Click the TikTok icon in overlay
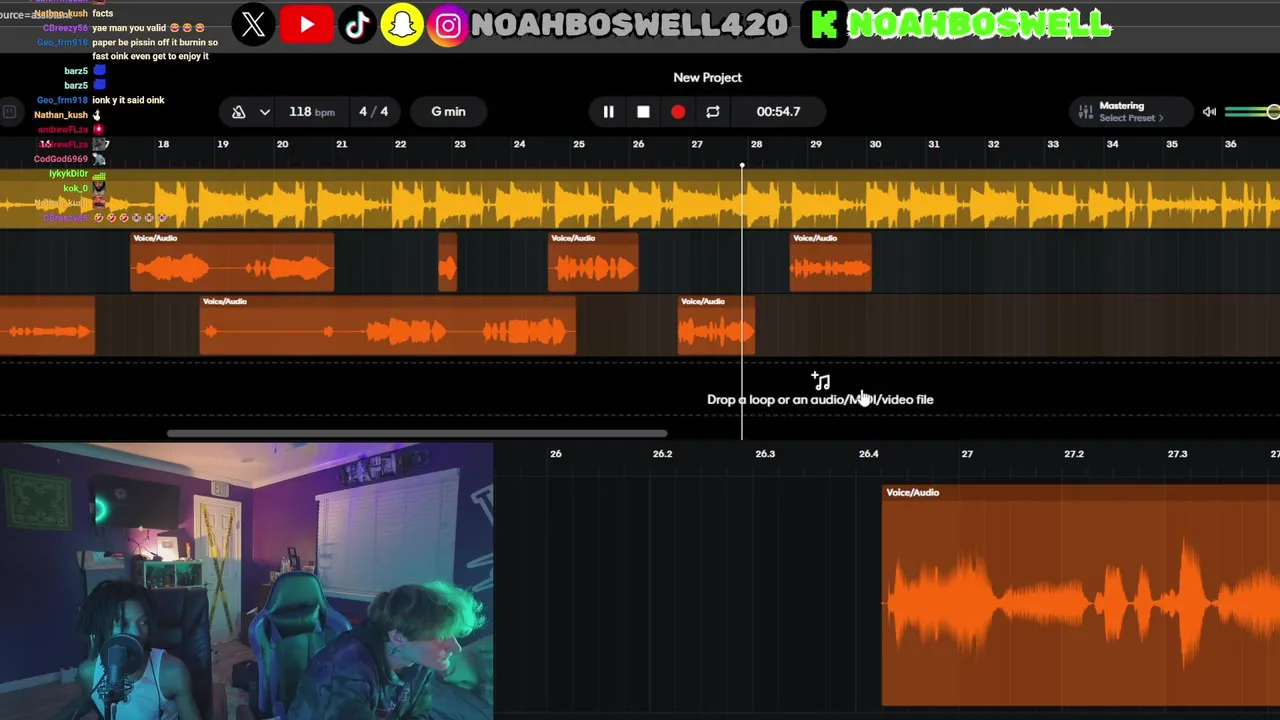Viewport: 1280px width, 720px height. pos(357,25)
